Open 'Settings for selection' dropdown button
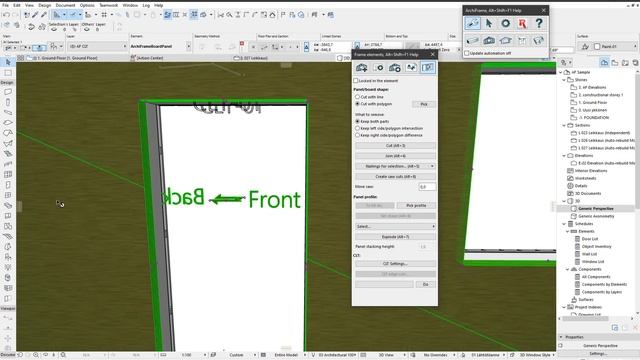 [x=395, y=166]
